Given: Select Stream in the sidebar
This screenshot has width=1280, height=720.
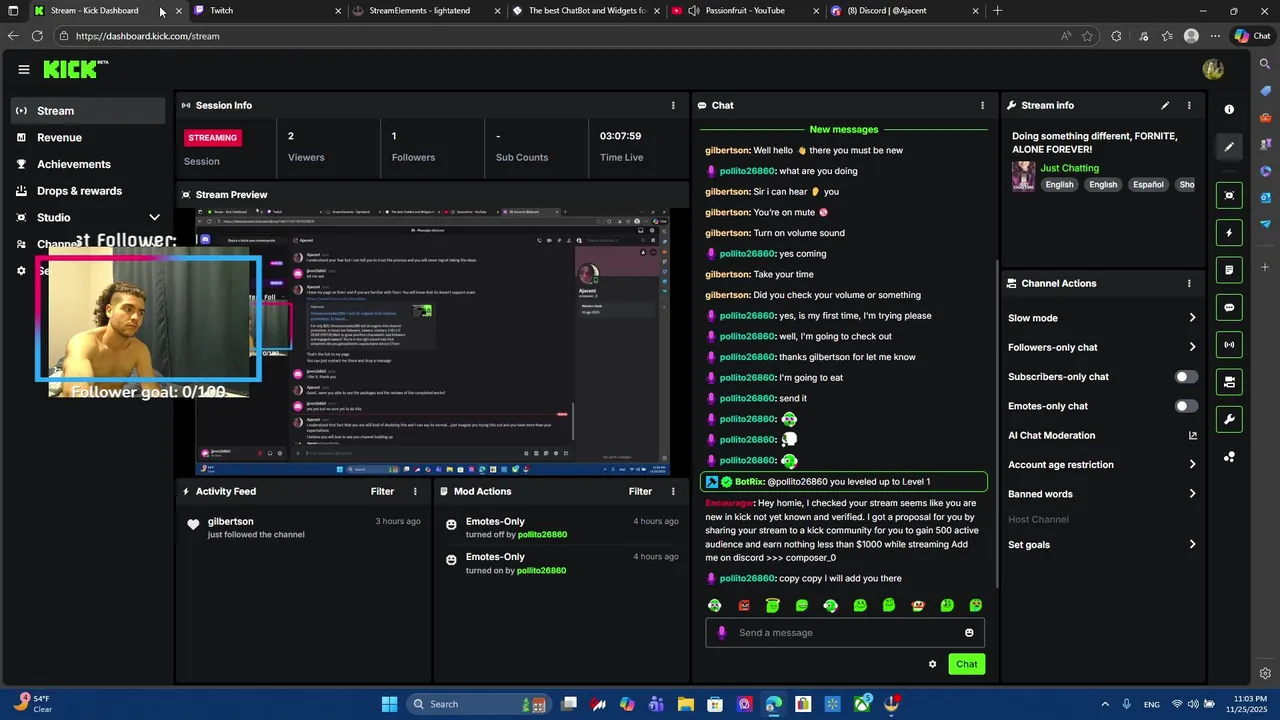Looking at the screenshot, I should point(88,111).
